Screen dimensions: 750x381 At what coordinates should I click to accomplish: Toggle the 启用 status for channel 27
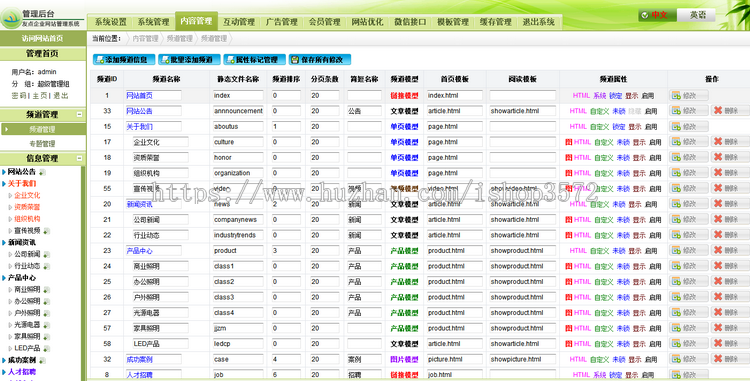click(x=655, y=313)
